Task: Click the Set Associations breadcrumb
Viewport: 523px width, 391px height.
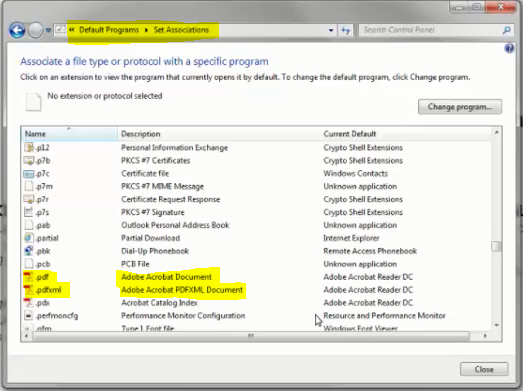Action: coord(181,30)
